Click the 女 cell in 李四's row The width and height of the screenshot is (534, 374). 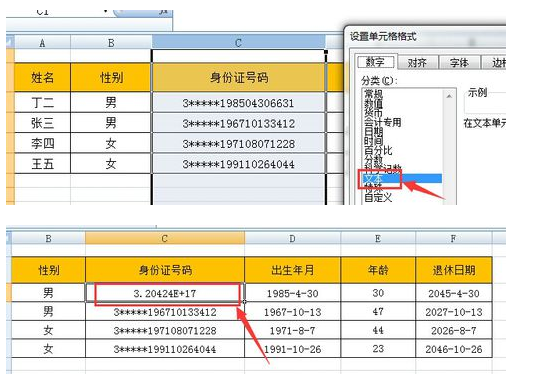coord(111,143)
